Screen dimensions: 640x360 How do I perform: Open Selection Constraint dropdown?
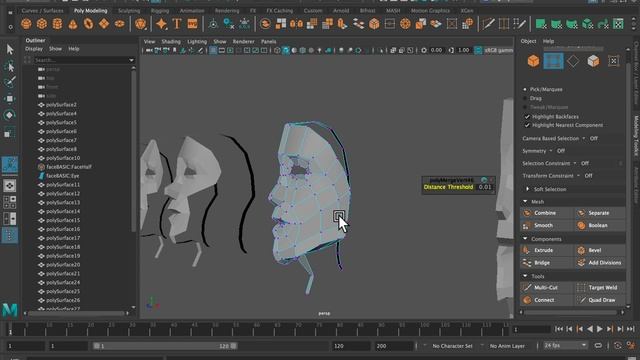coord(575,163)
